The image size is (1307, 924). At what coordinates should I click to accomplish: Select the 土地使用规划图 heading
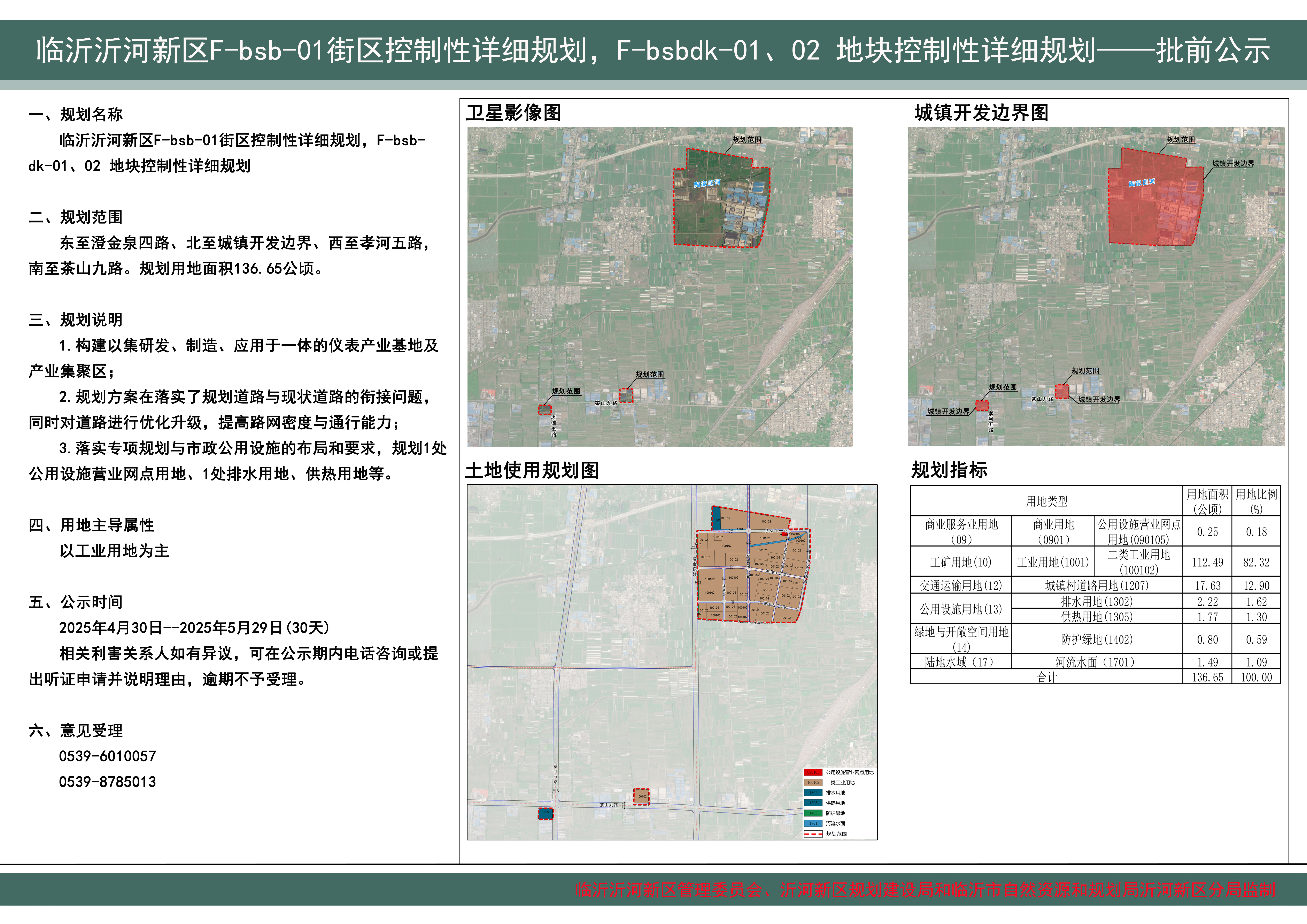(532, 470)
